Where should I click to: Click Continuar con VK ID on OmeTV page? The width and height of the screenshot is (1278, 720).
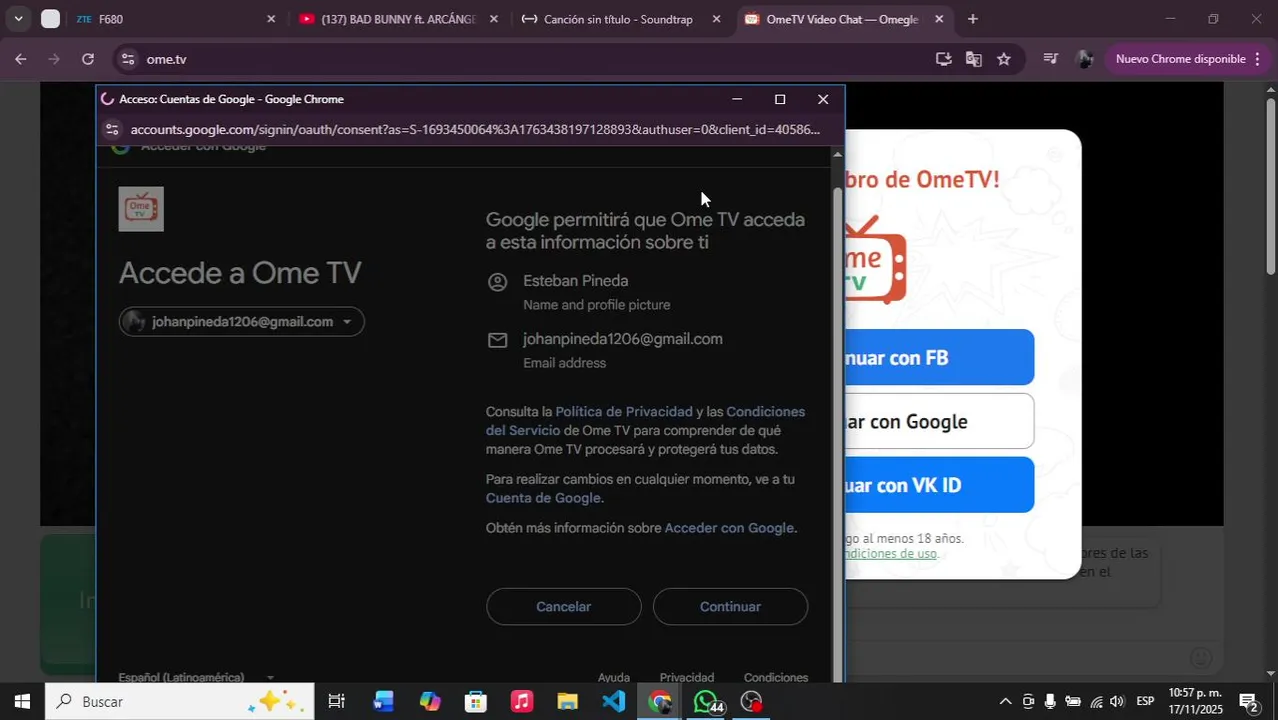pyautogui.click(x=940, y=485)
